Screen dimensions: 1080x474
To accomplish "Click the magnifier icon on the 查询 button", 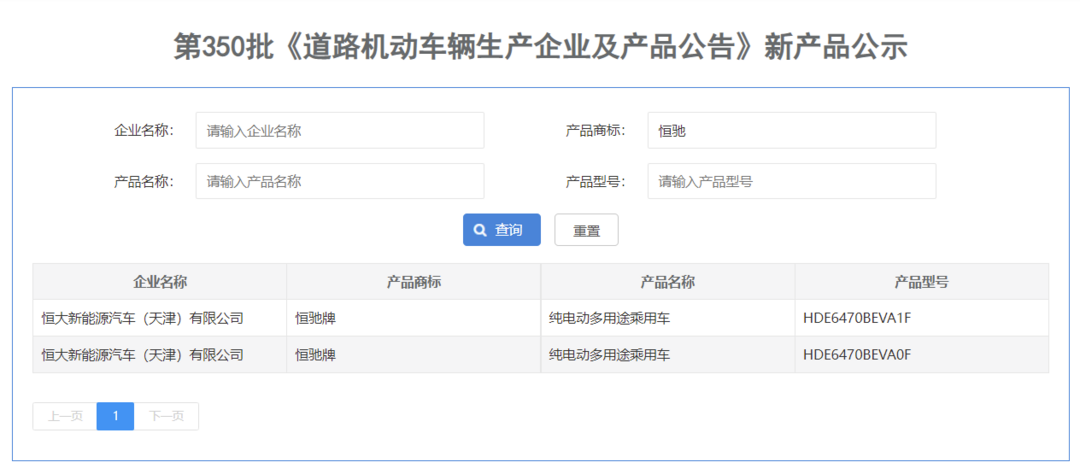I will pos(480,230).
